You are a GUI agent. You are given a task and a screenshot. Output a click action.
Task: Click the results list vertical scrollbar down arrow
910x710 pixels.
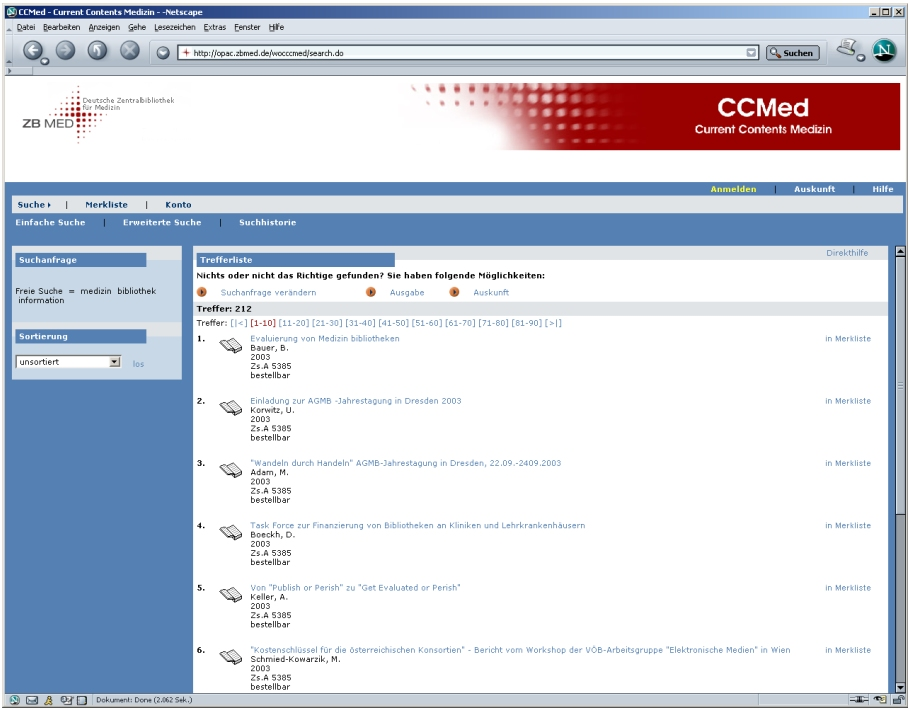(900, 687)
